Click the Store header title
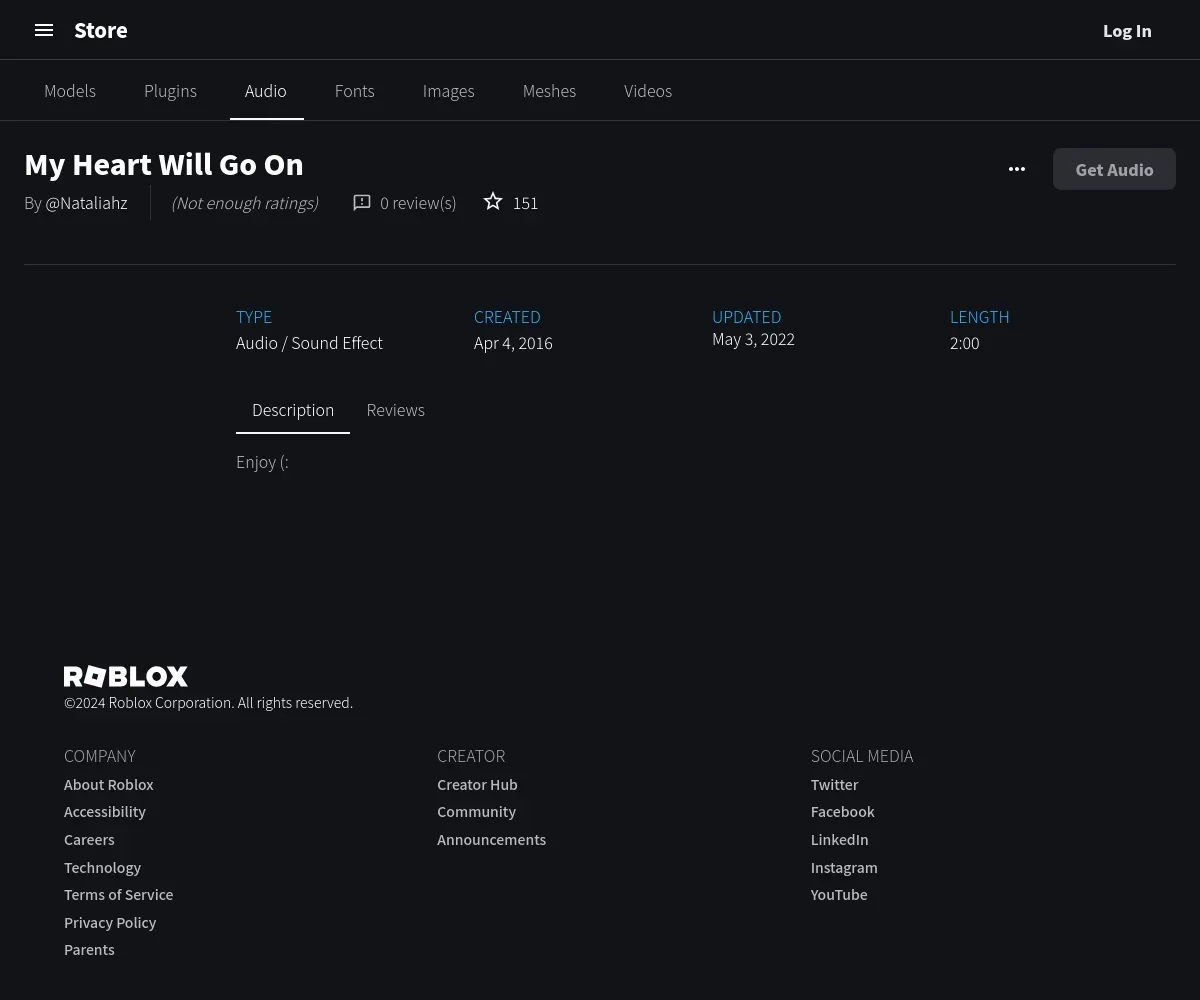The image size is (1200, 1000). 101,30
